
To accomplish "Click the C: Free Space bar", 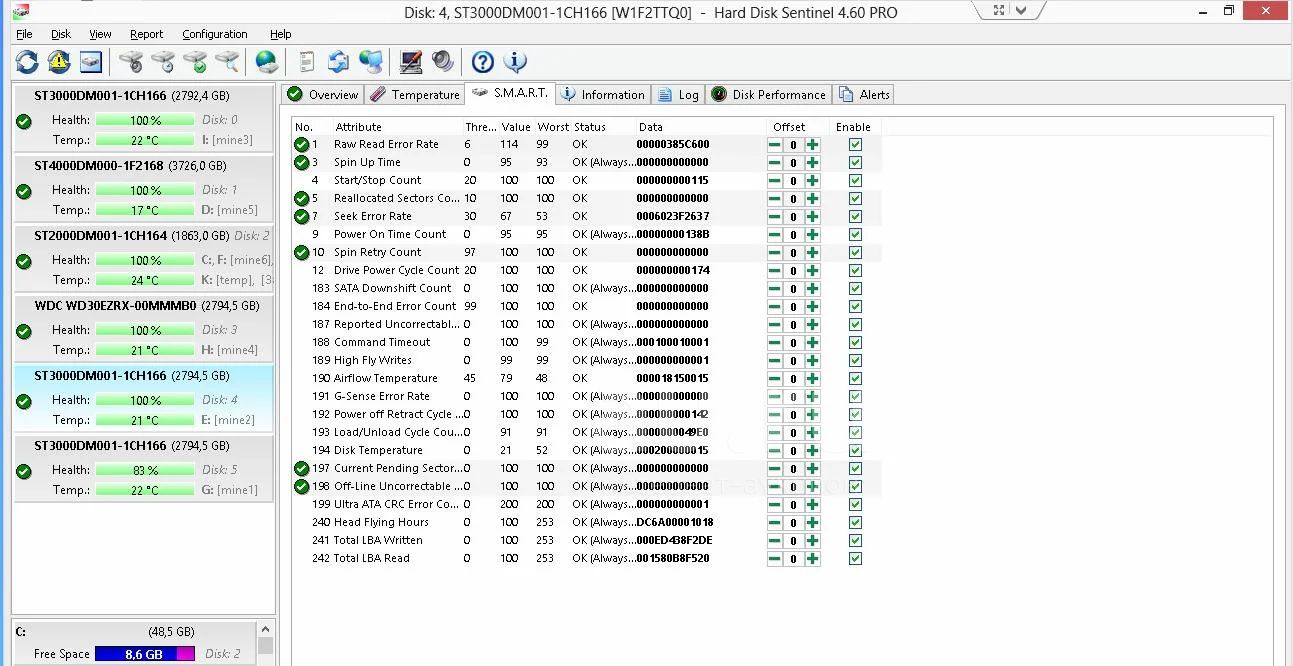I will click(x=145, y=654).
